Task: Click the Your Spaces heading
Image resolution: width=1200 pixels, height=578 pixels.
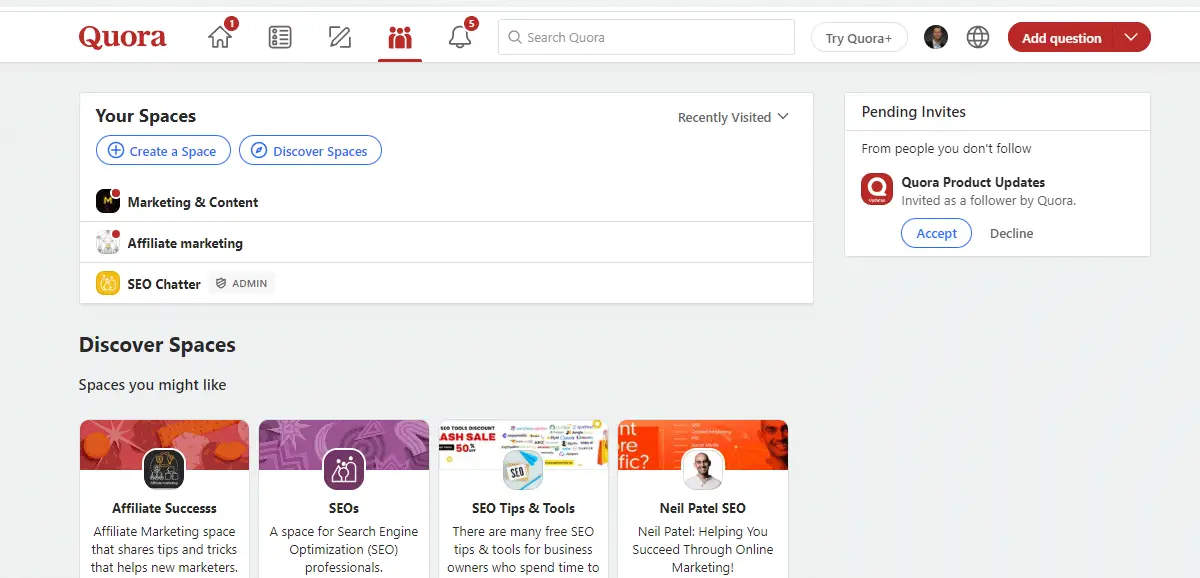Action: pos(146,116)
